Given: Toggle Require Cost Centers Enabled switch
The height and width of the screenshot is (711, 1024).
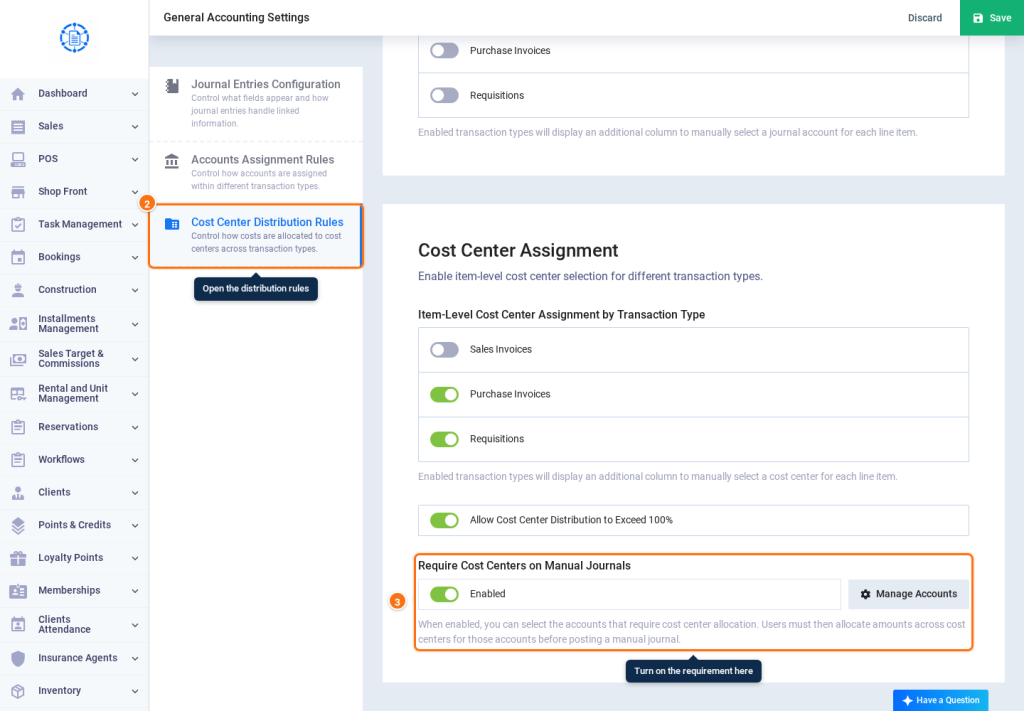Looking at the screenshot, I should coord(444,594).
